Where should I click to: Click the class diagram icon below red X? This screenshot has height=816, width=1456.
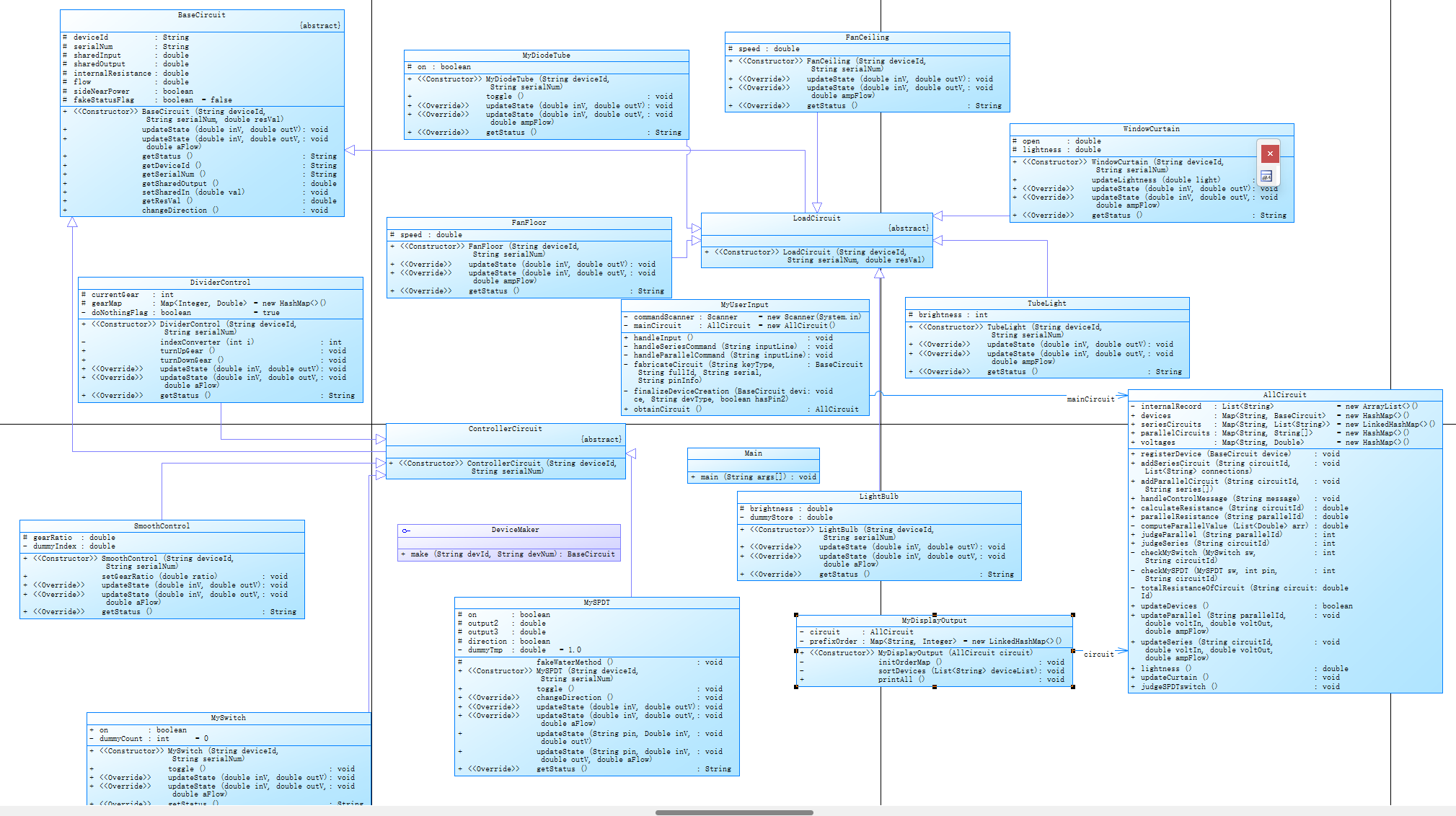[x=1266, y=176]
